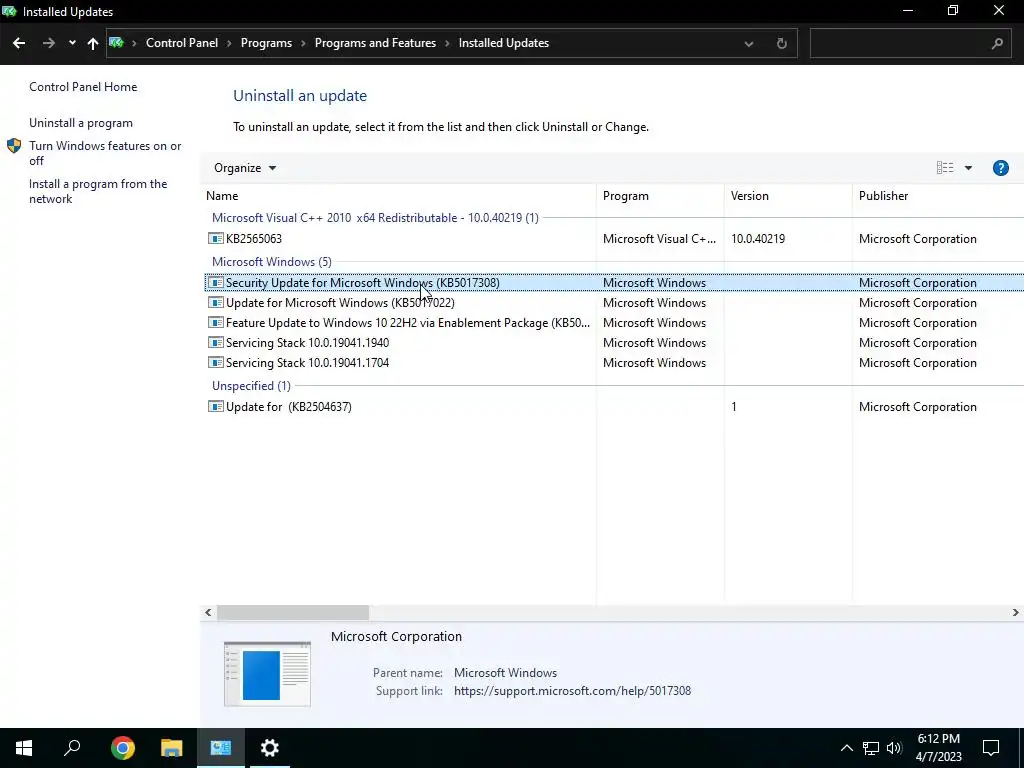Refresh the Installed Updates list
The width and height of the screenshot is (1024, 768).
(x=782, y=44)
